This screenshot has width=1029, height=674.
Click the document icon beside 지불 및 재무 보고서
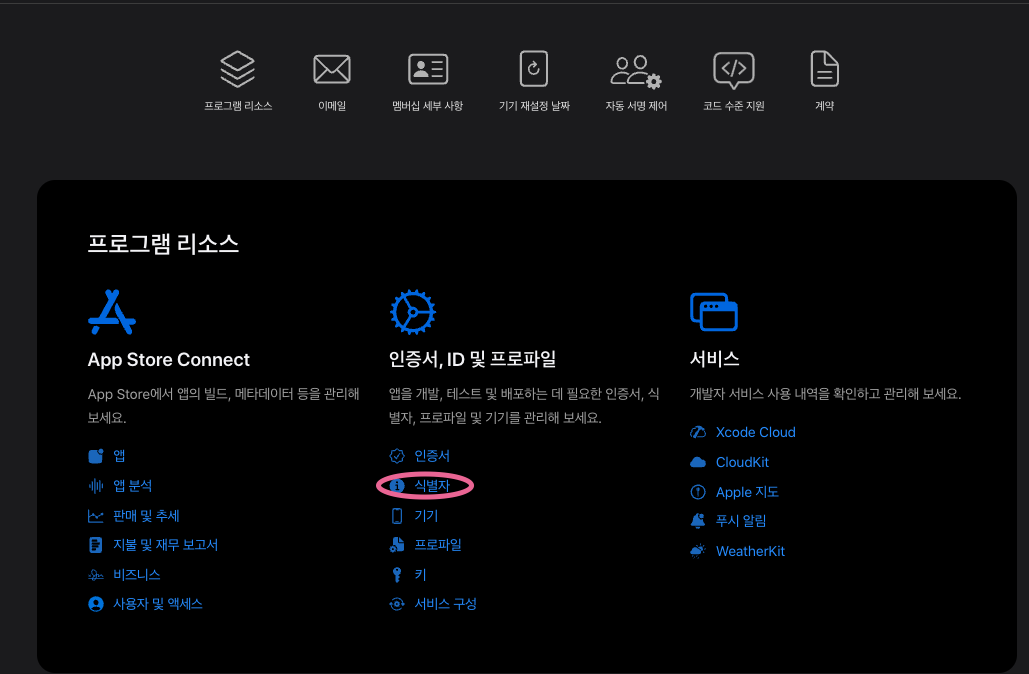[96, 545]
